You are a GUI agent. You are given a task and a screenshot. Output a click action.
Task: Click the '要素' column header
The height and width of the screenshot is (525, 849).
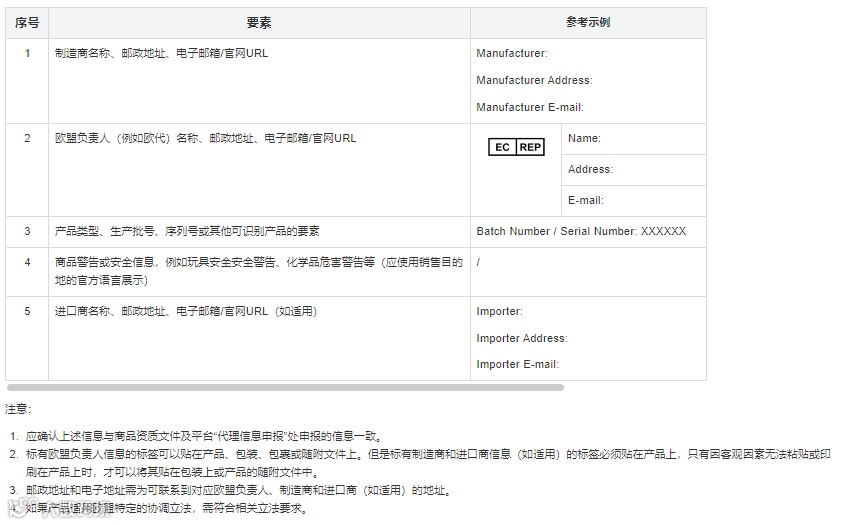click(259, 23)
